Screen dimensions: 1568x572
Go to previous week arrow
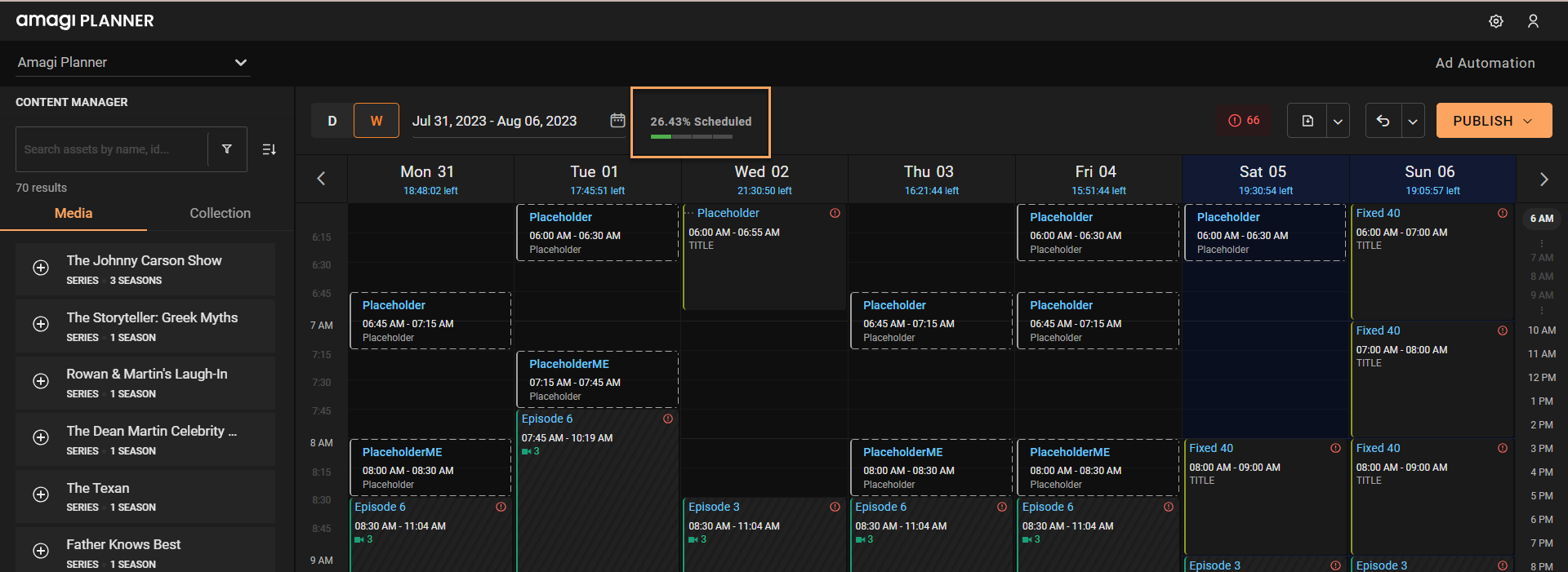[x=321, y=179]
